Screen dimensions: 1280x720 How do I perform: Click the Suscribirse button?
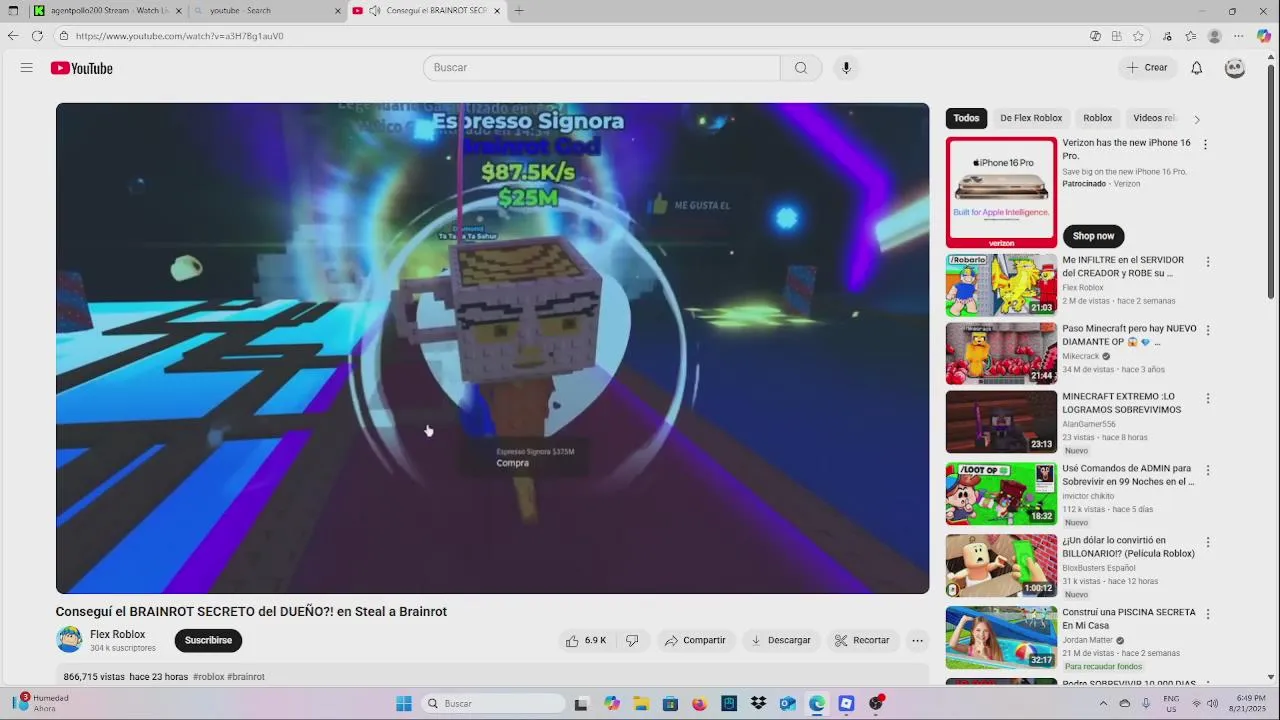coord(208,640)
